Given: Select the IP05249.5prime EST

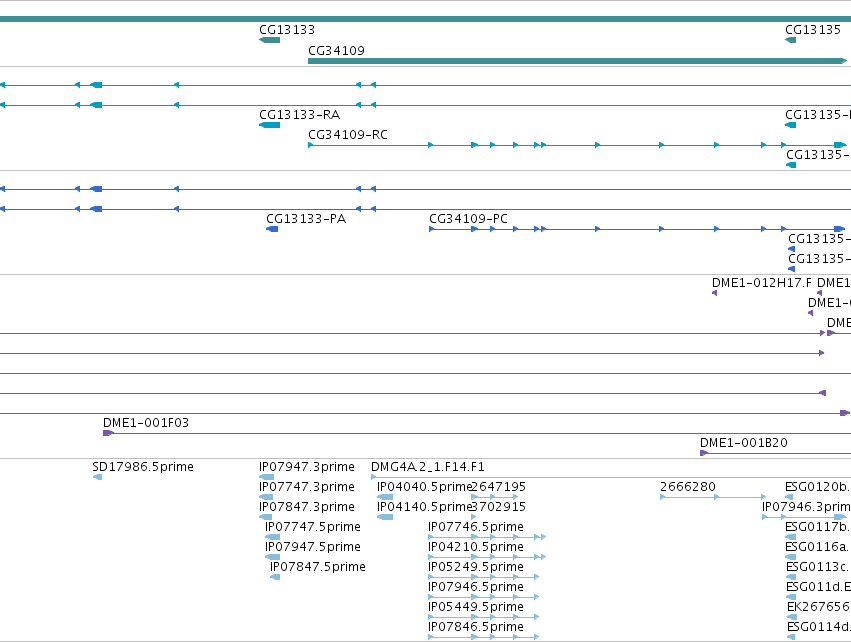Looking at the screenshot, I should tap(484, 577).
